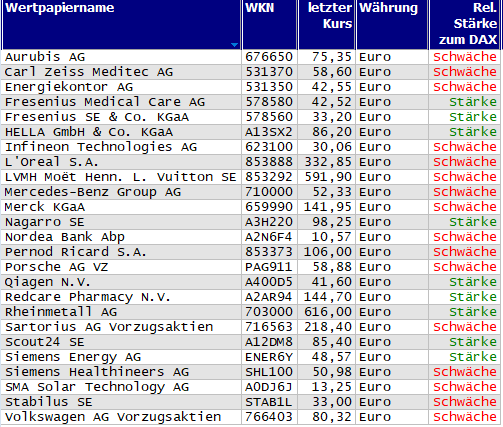The height and width of the screenshot is (427, 503).
Task: Click the price 218,40 cell
Action: click(x=328, y=327)
